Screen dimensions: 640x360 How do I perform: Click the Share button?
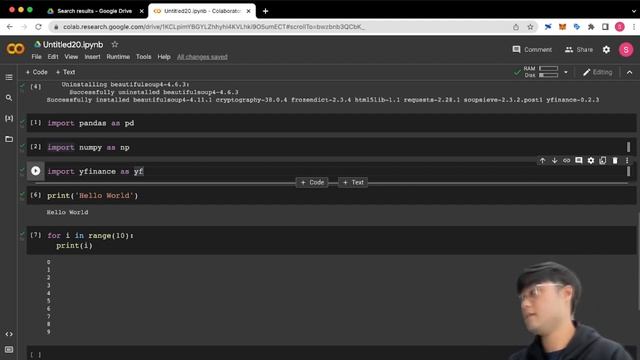(x=579, y=49)
